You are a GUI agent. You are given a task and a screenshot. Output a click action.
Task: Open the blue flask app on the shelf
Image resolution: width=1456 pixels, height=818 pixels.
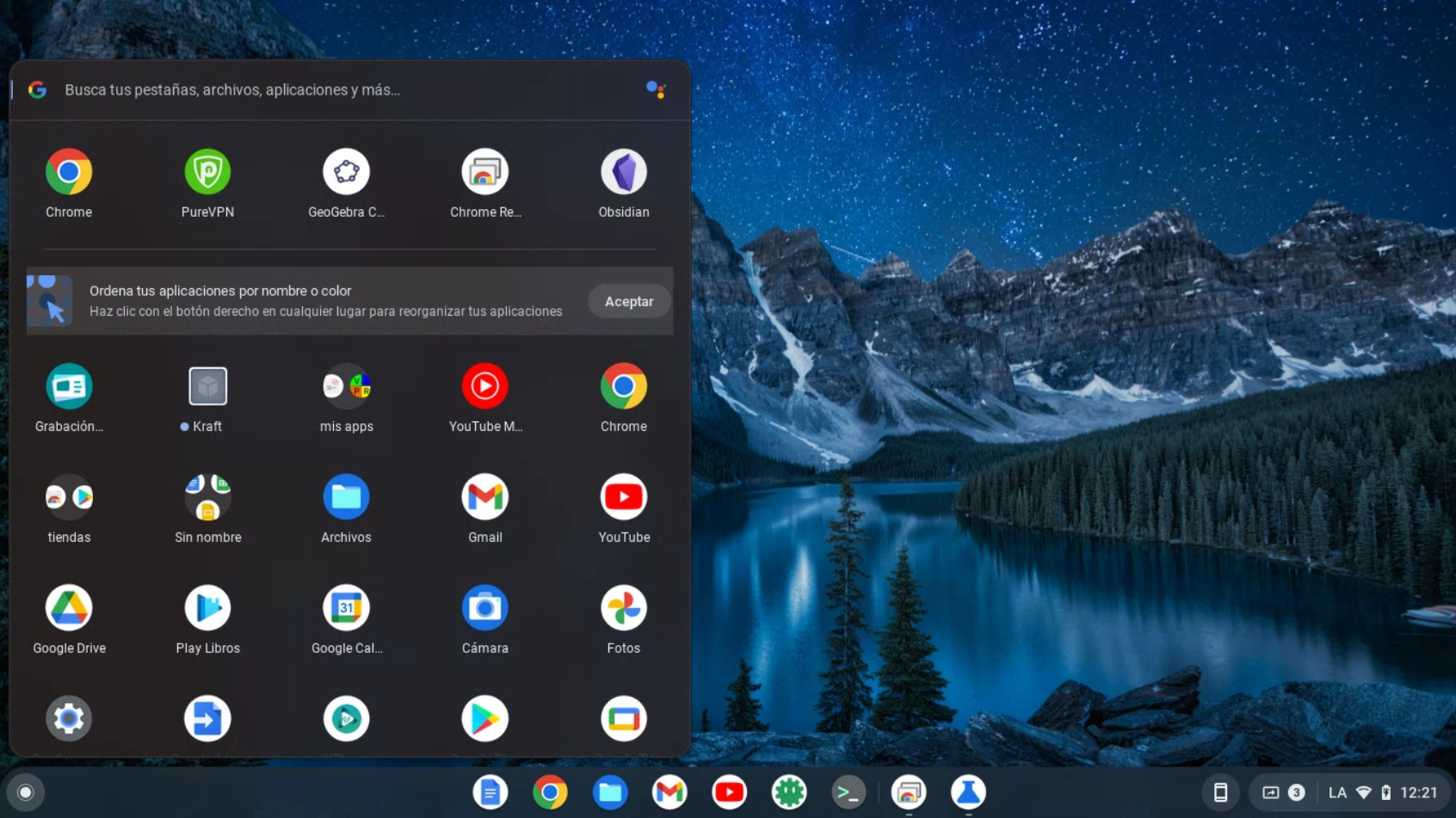tap(968, 792)
